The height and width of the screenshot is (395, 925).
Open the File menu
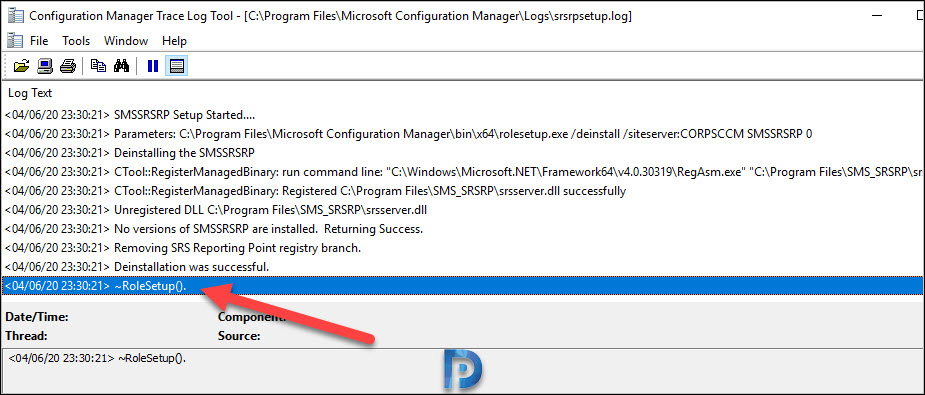pos(39,41)
